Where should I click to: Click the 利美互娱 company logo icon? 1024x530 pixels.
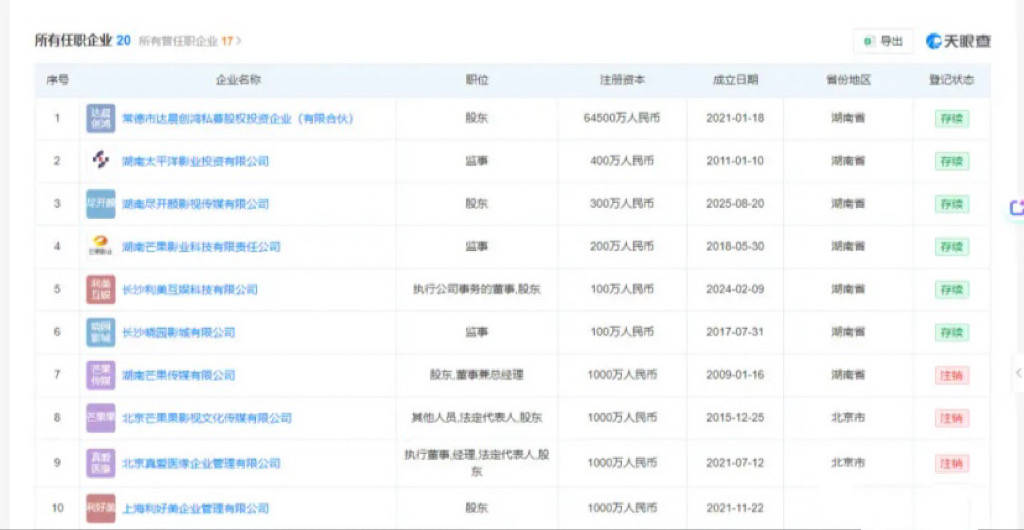point(100,290)
